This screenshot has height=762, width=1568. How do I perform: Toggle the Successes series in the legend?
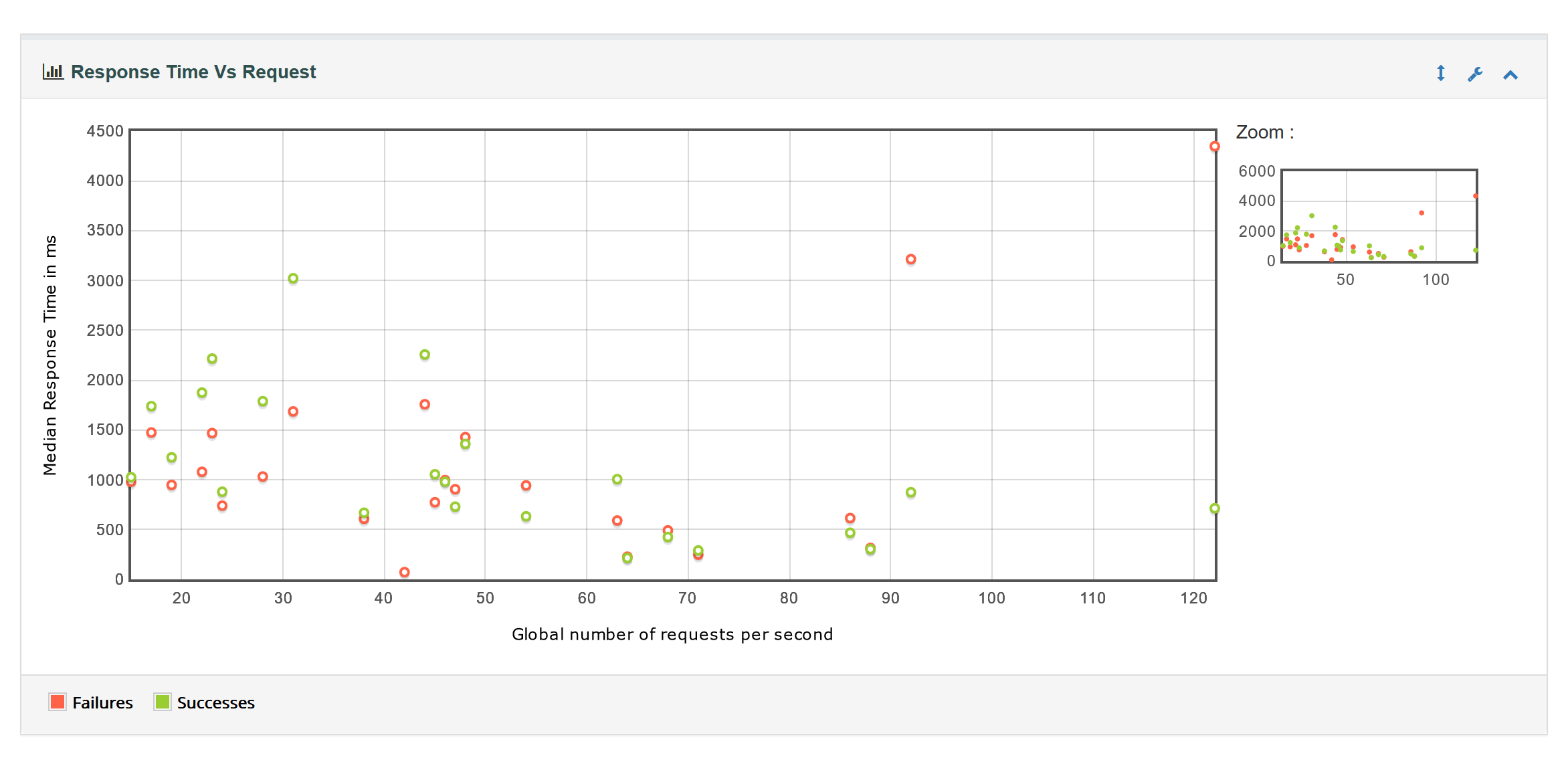coord(215,702)
